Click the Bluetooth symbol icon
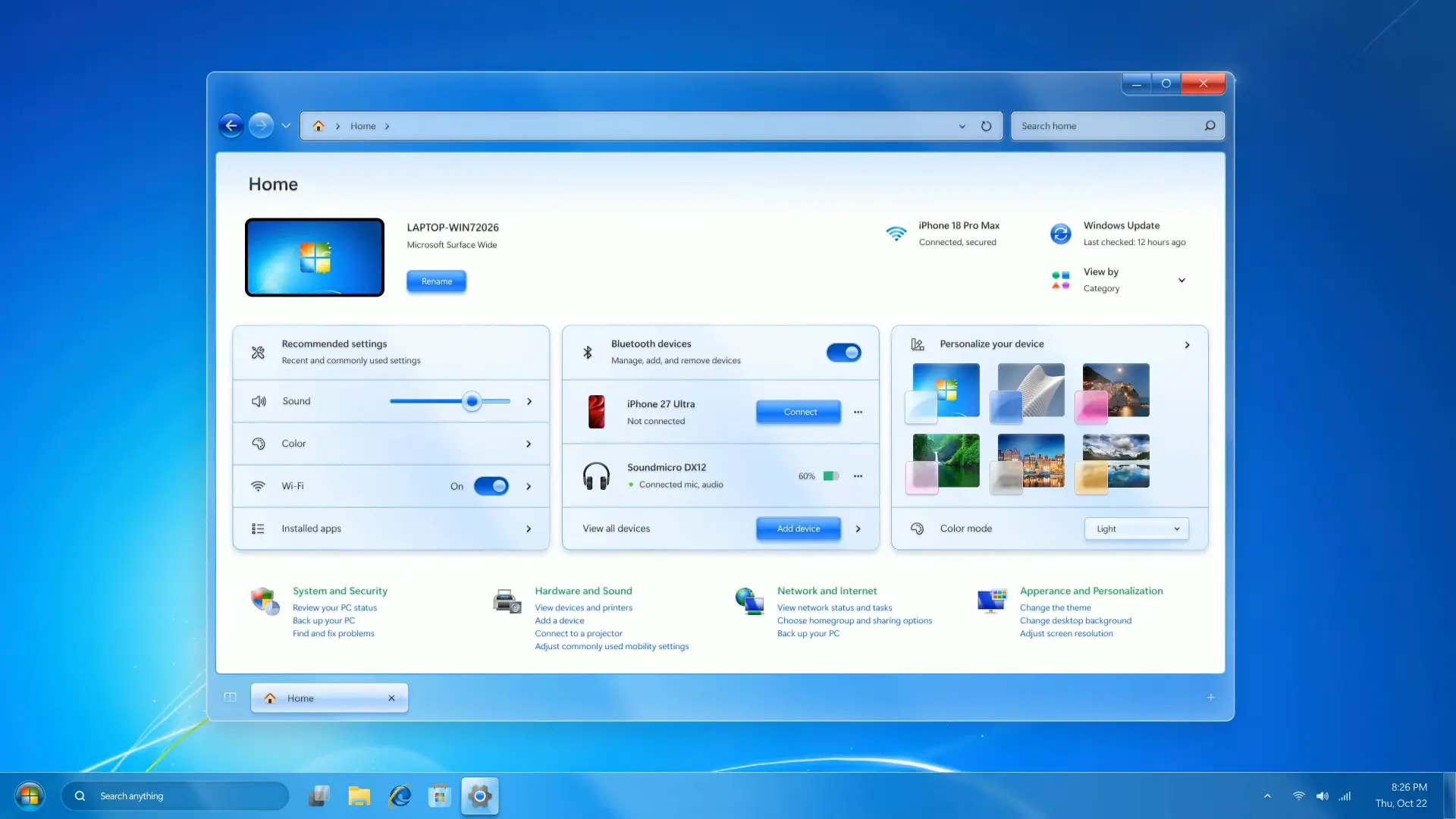 click(x=588, y=353)
